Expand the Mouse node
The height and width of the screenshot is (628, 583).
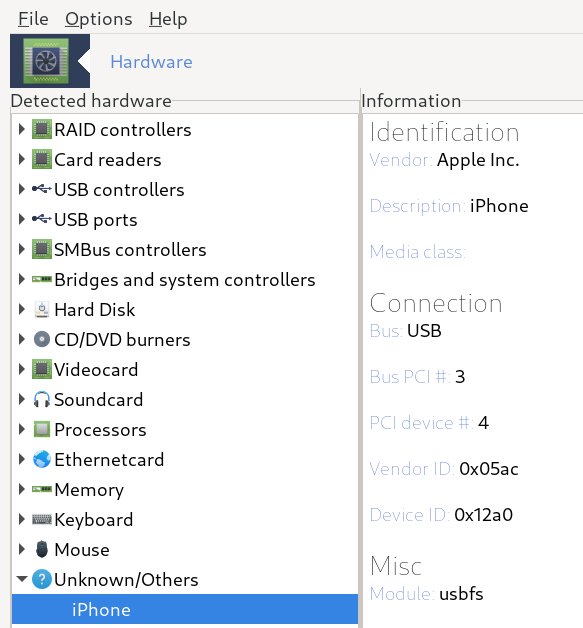coord(22,549)
